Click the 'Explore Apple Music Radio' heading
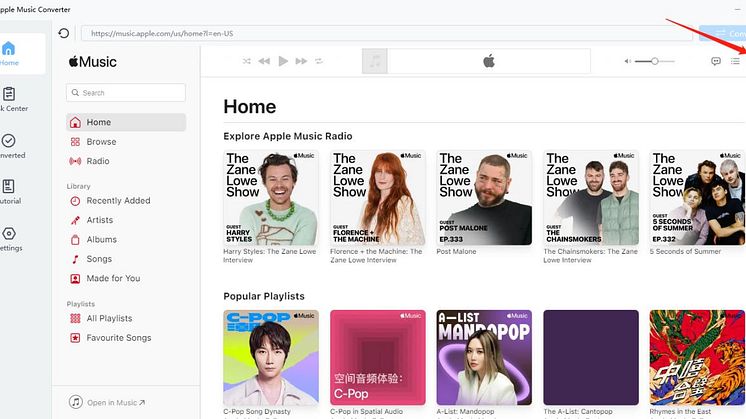Screen dimensions: 746x419 click(288, 136)
